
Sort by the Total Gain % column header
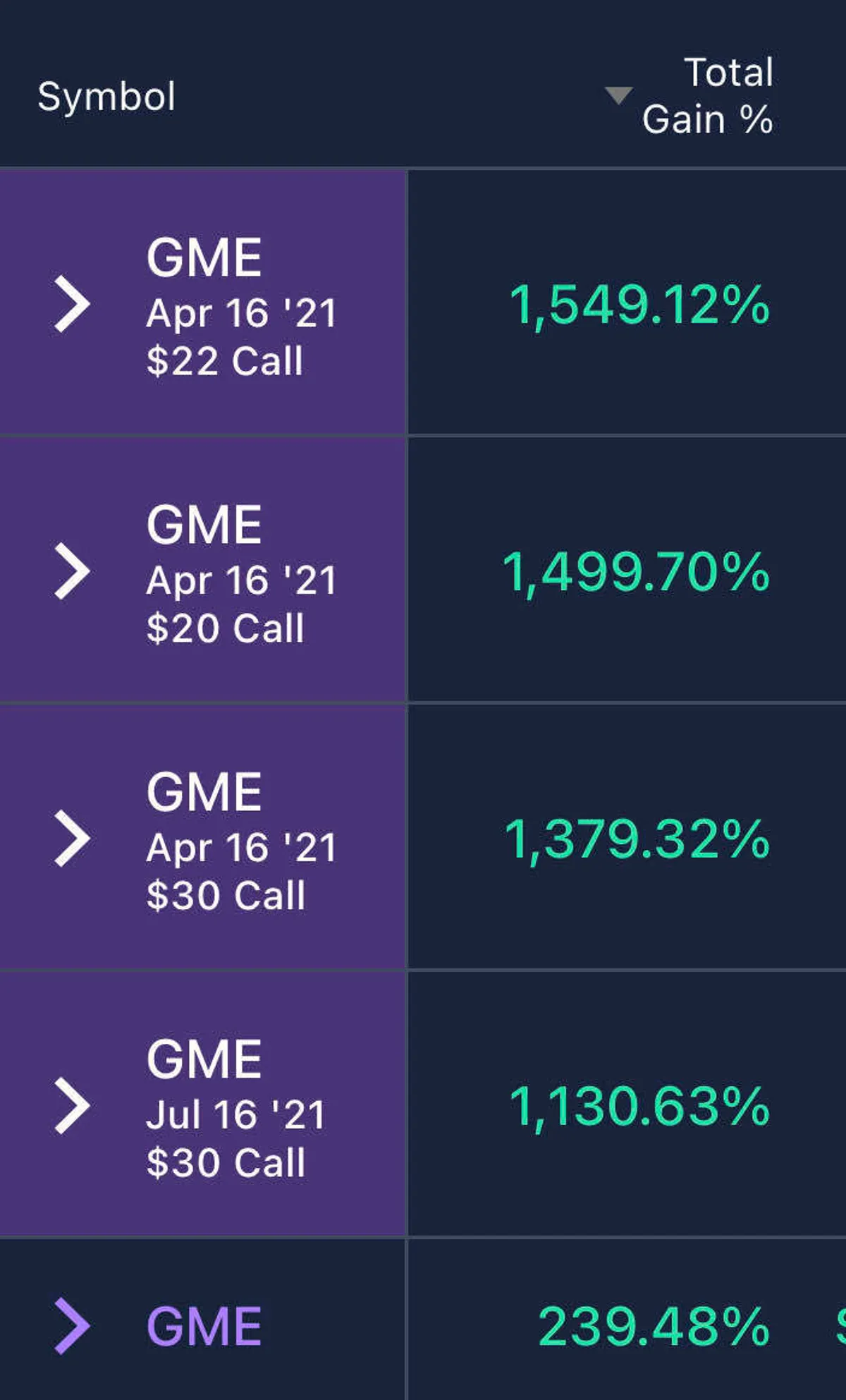click(x=729, y=72)
